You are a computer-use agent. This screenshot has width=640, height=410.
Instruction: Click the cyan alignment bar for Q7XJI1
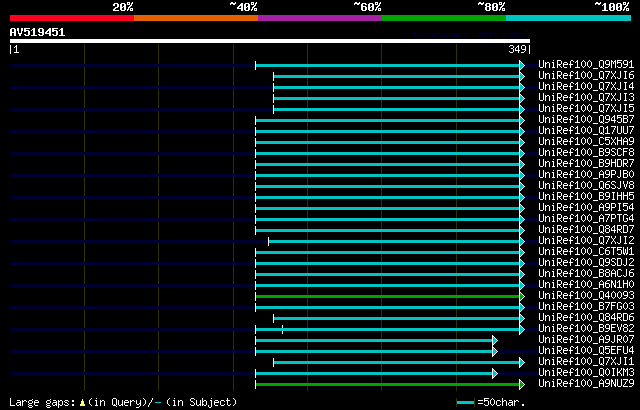pos(396,362)
